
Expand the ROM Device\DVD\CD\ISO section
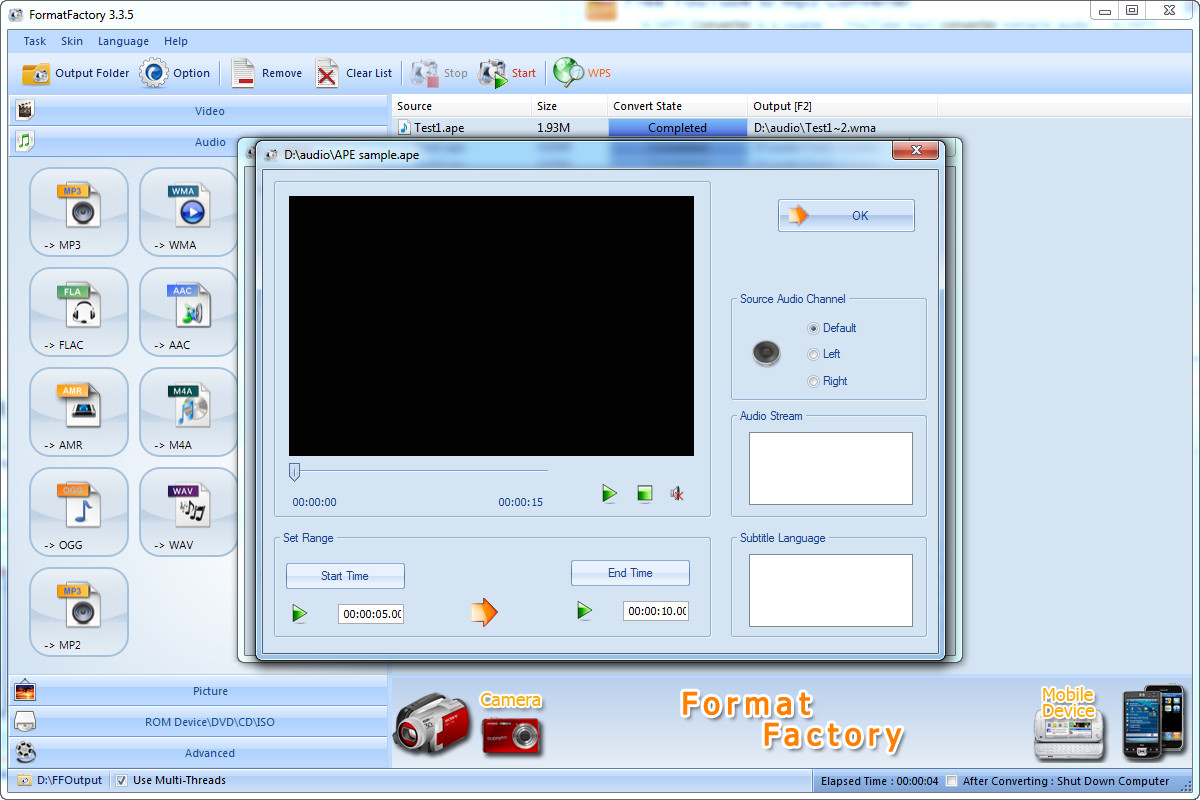point(198,722)
